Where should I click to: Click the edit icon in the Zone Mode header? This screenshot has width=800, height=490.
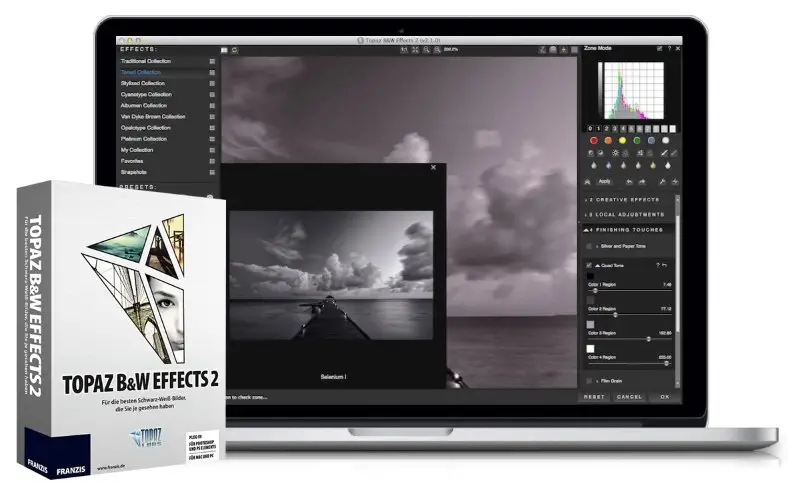tap(659, 48)
